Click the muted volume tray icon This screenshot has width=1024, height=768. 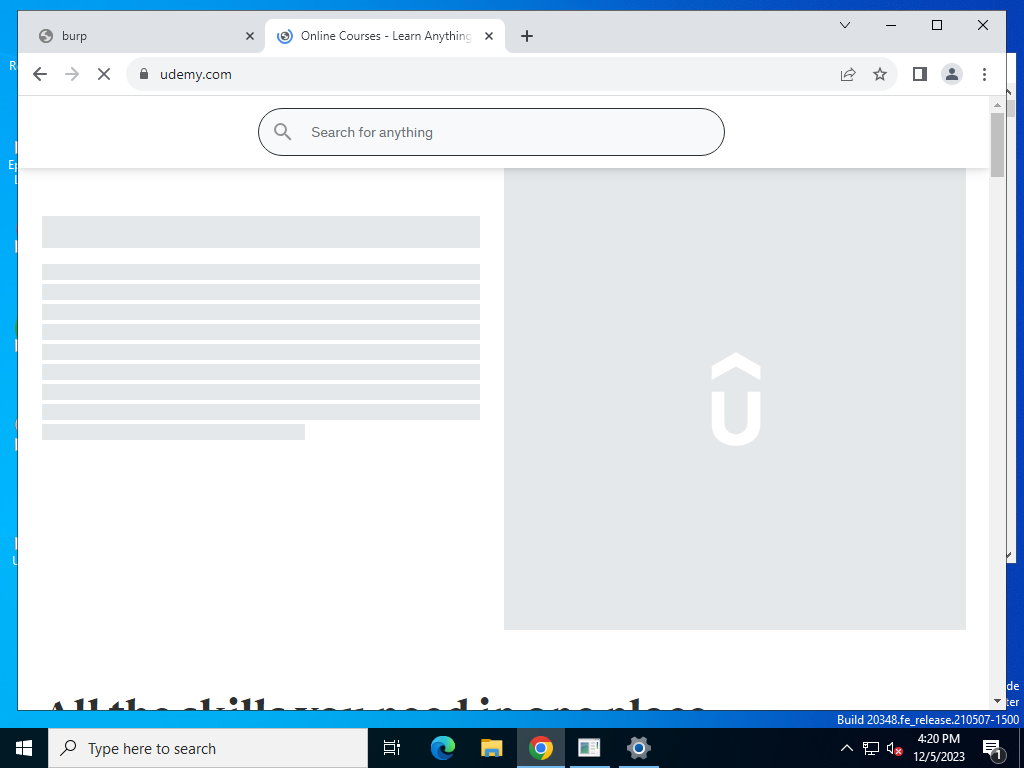894,748
